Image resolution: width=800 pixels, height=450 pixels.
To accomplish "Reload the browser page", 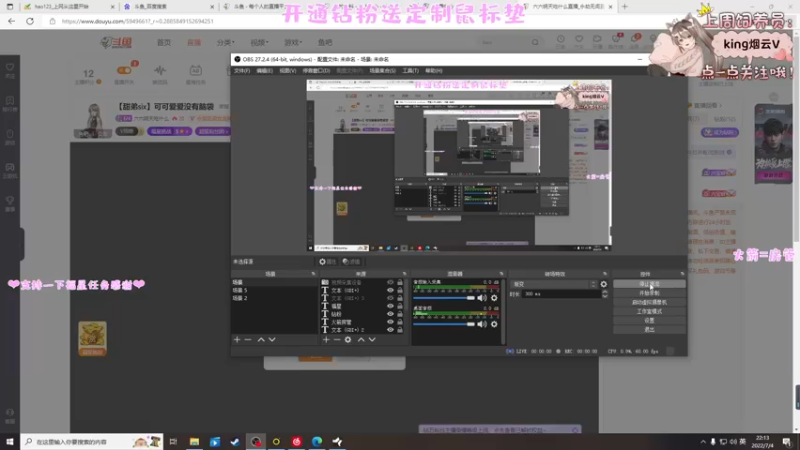I will click(30, 21).
